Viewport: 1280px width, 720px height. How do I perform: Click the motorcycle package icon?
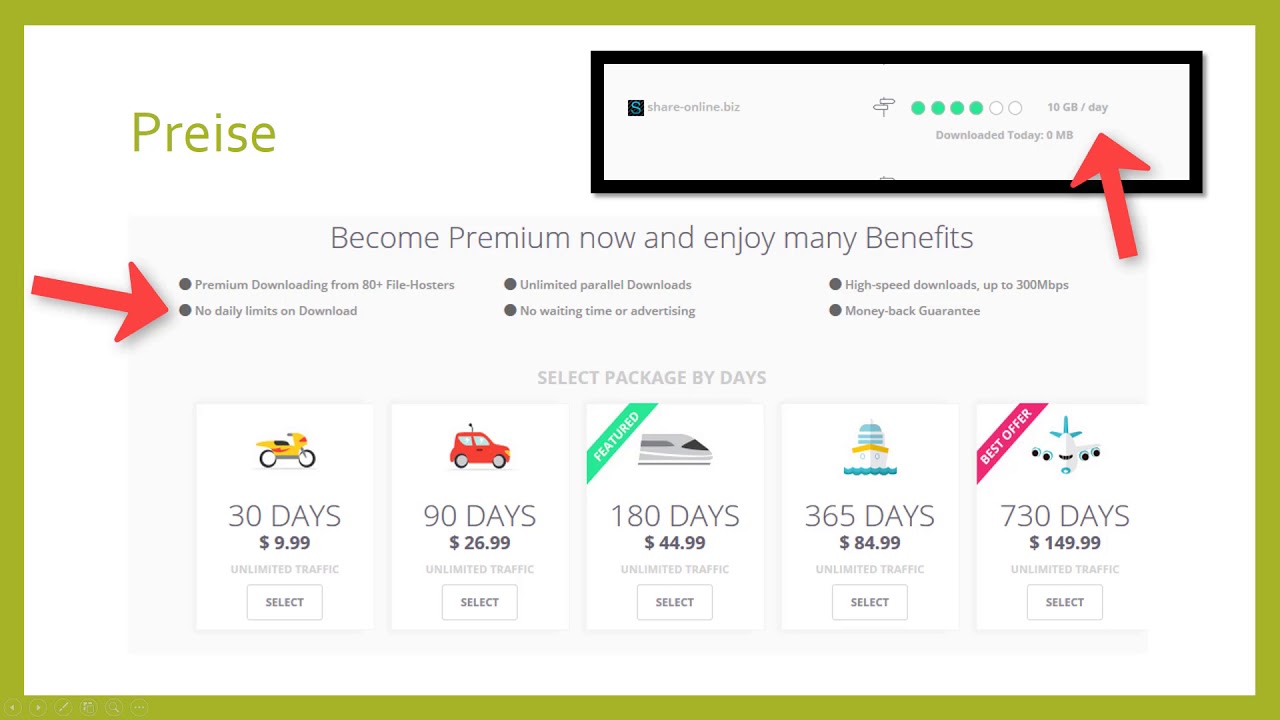(286, 450)
